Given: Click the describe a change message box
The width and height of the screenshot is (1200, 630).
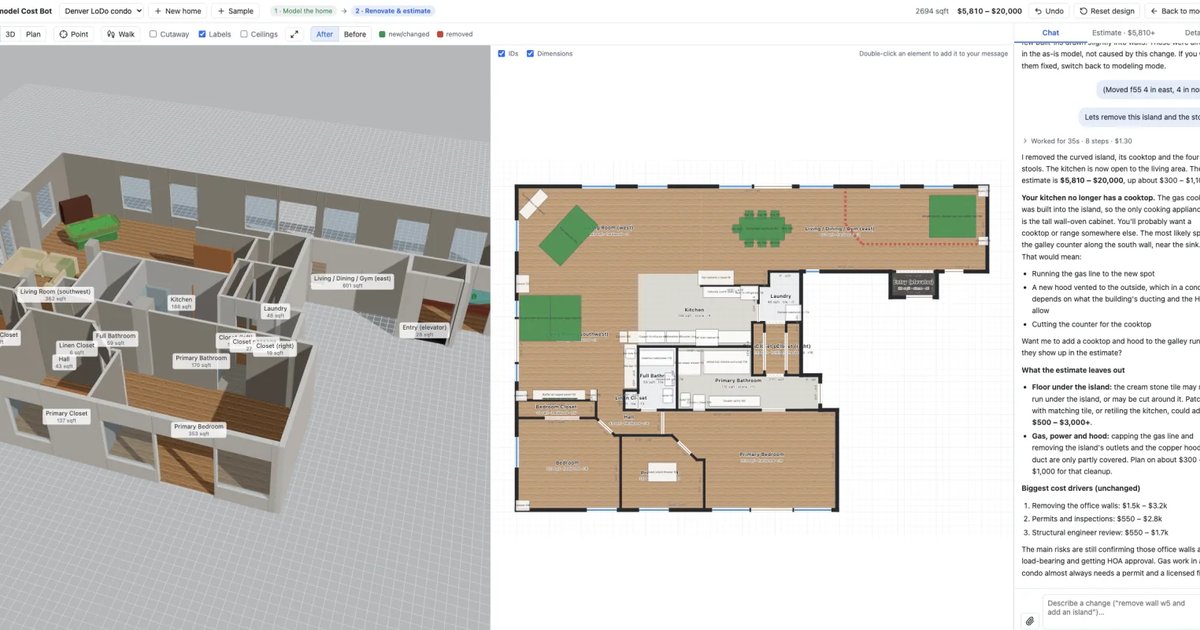Looking at the screenshot, I should click(x=1121, y=612).
